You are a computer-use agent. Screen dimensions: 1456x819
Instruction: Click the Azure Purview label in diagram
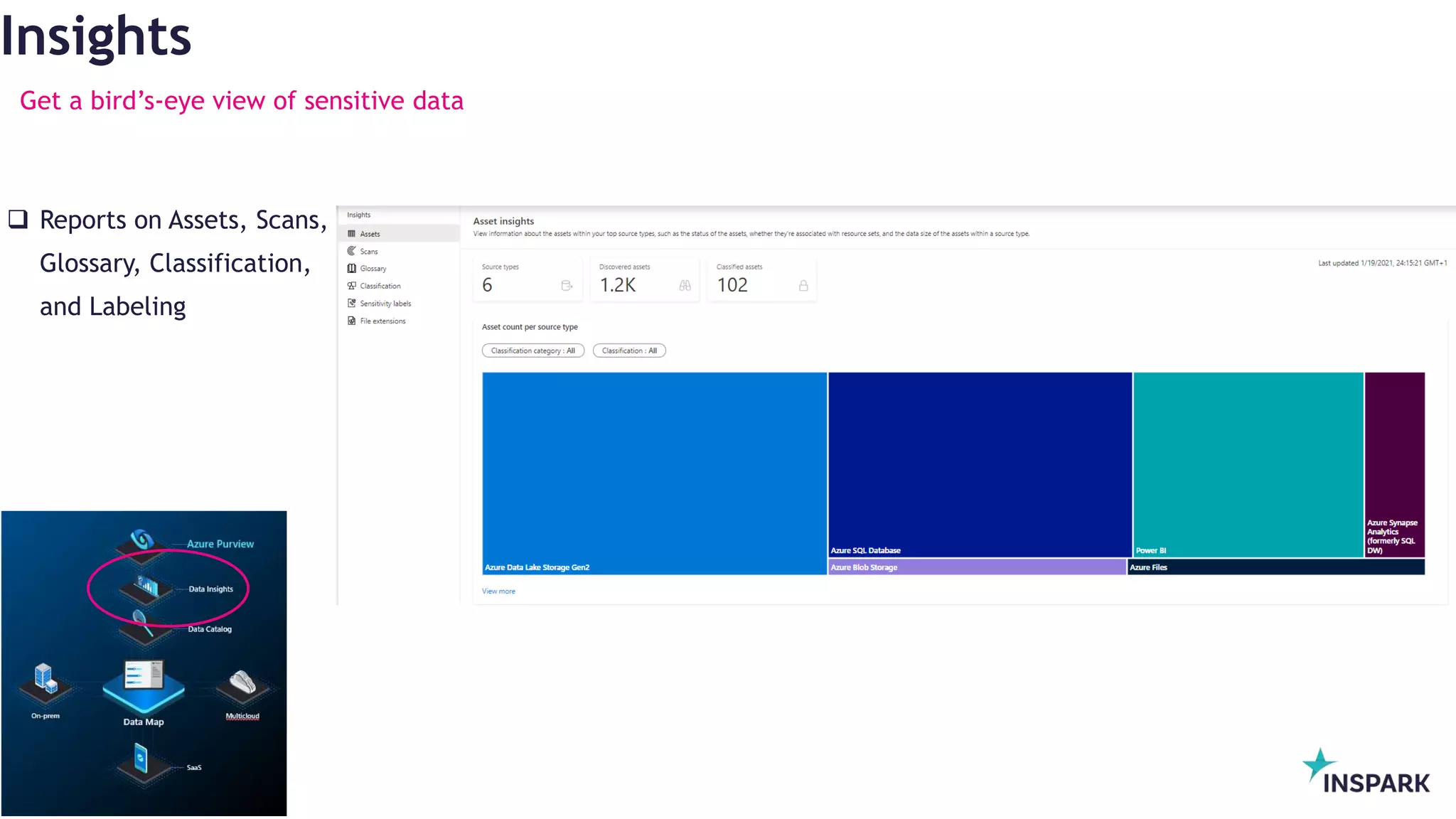tap(220, 544)
